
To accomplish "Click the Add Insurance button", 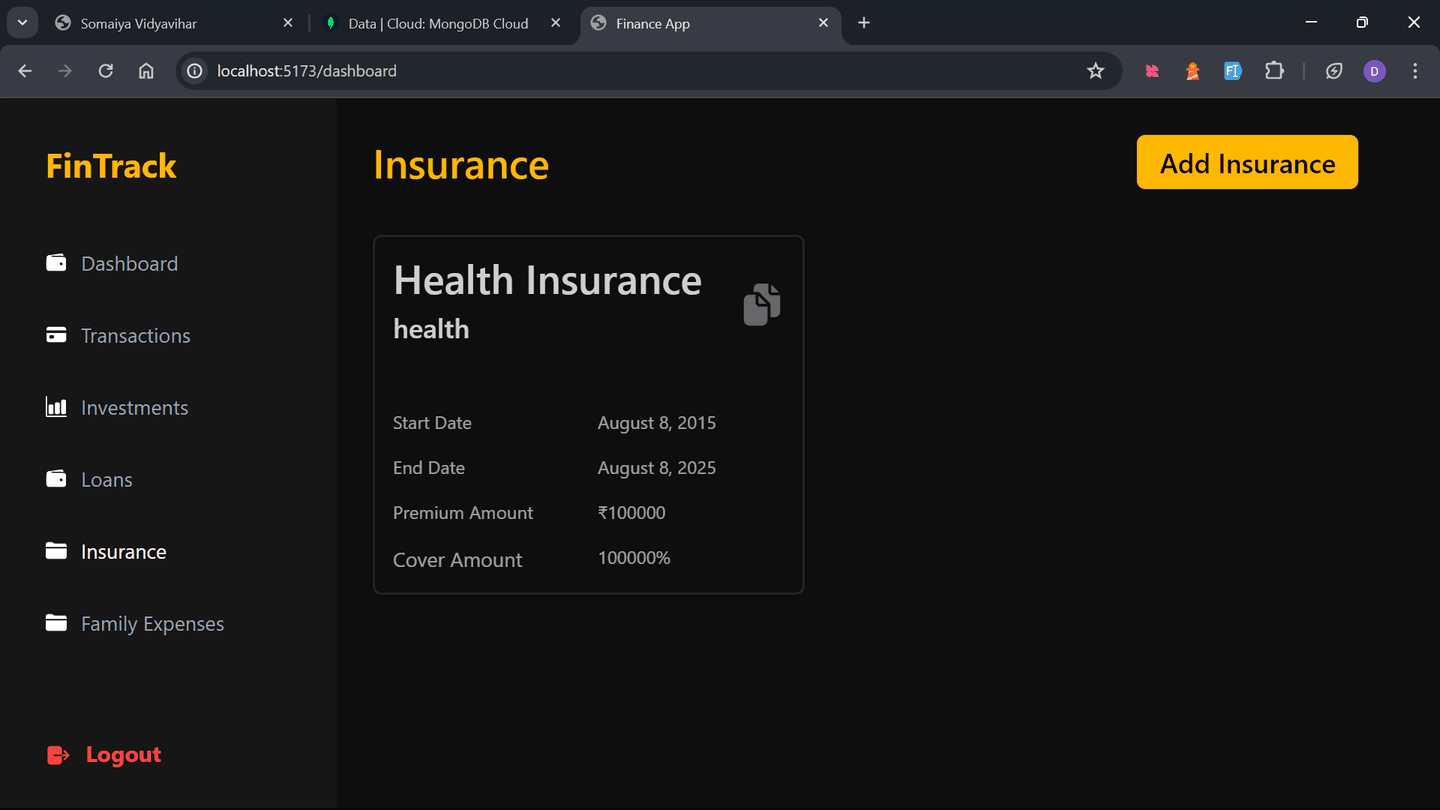I will tap(1247, 162).
